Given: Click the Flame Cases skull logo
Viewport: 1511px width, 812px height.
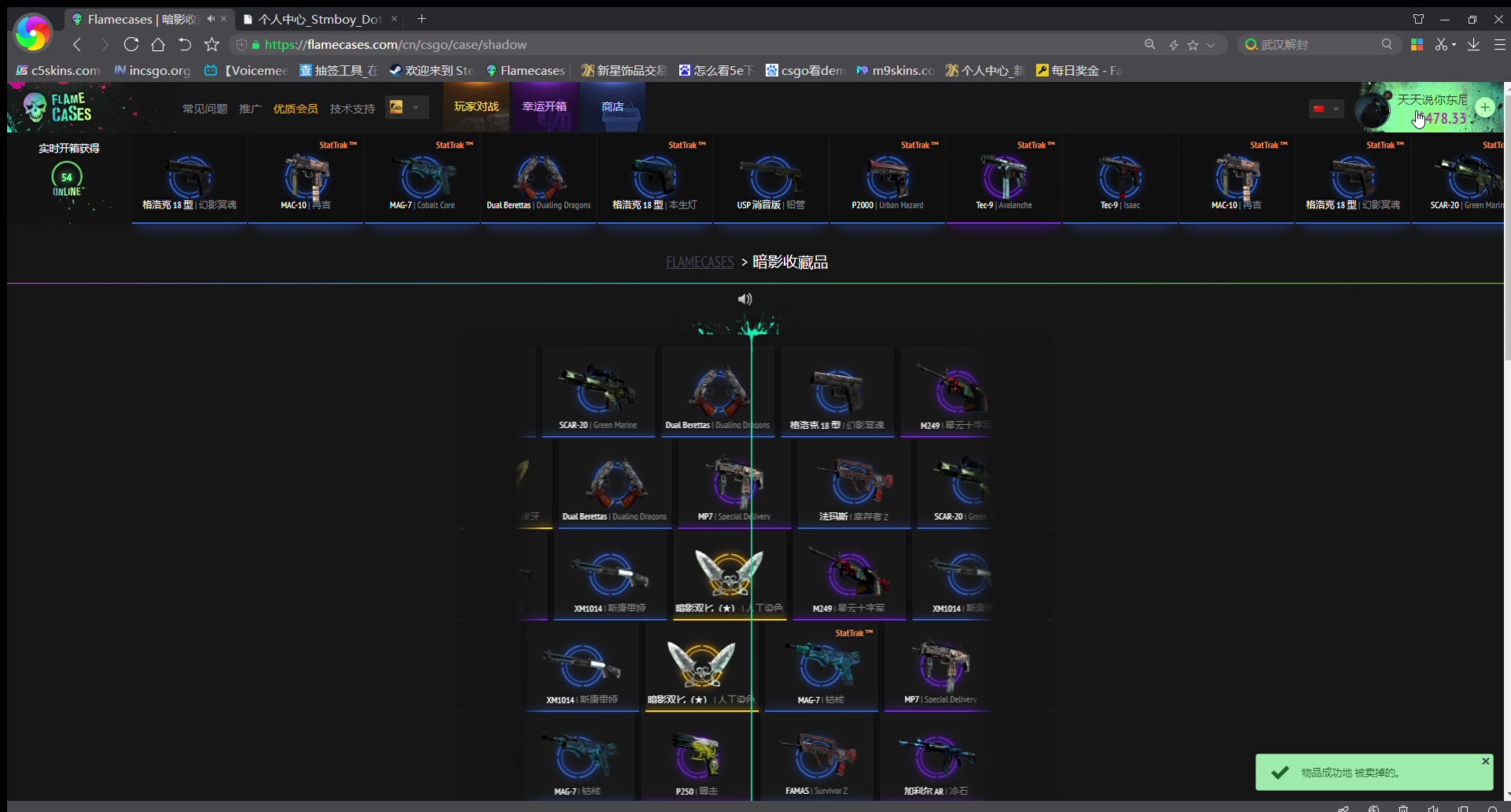Looking at the screenshot, I should [x=57, y=107].
